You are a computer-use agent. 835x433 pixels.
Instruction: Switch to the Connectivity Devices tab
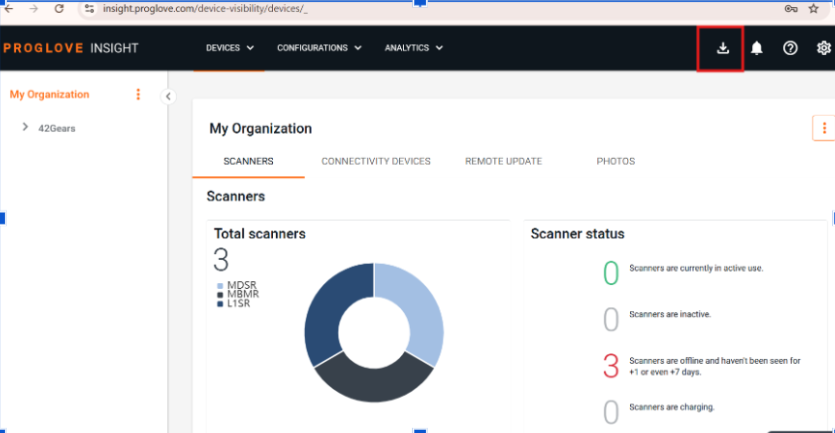(x=376, y=161)
